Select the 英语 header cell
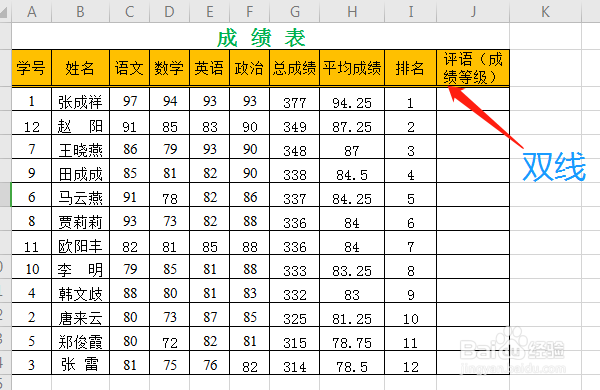600x390 pixels. coord(210,68)
